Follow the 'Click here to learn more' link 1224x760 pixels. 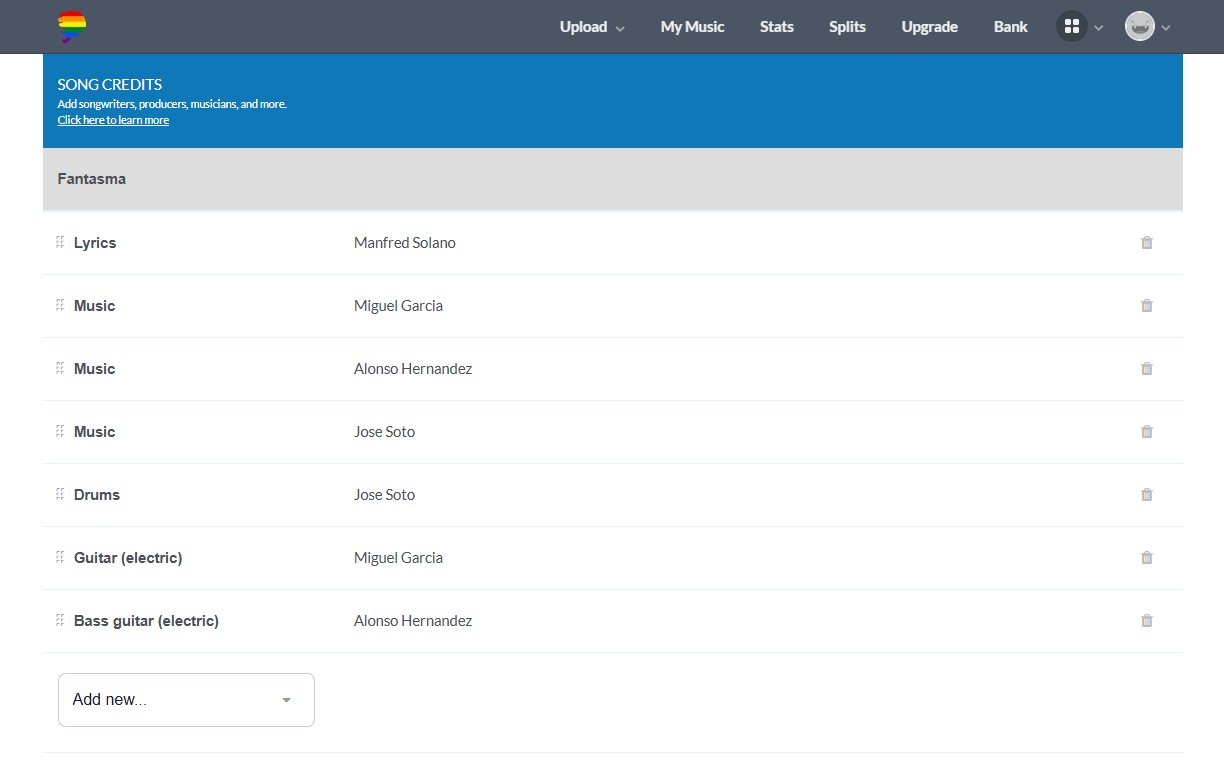(x=113, y=120)
